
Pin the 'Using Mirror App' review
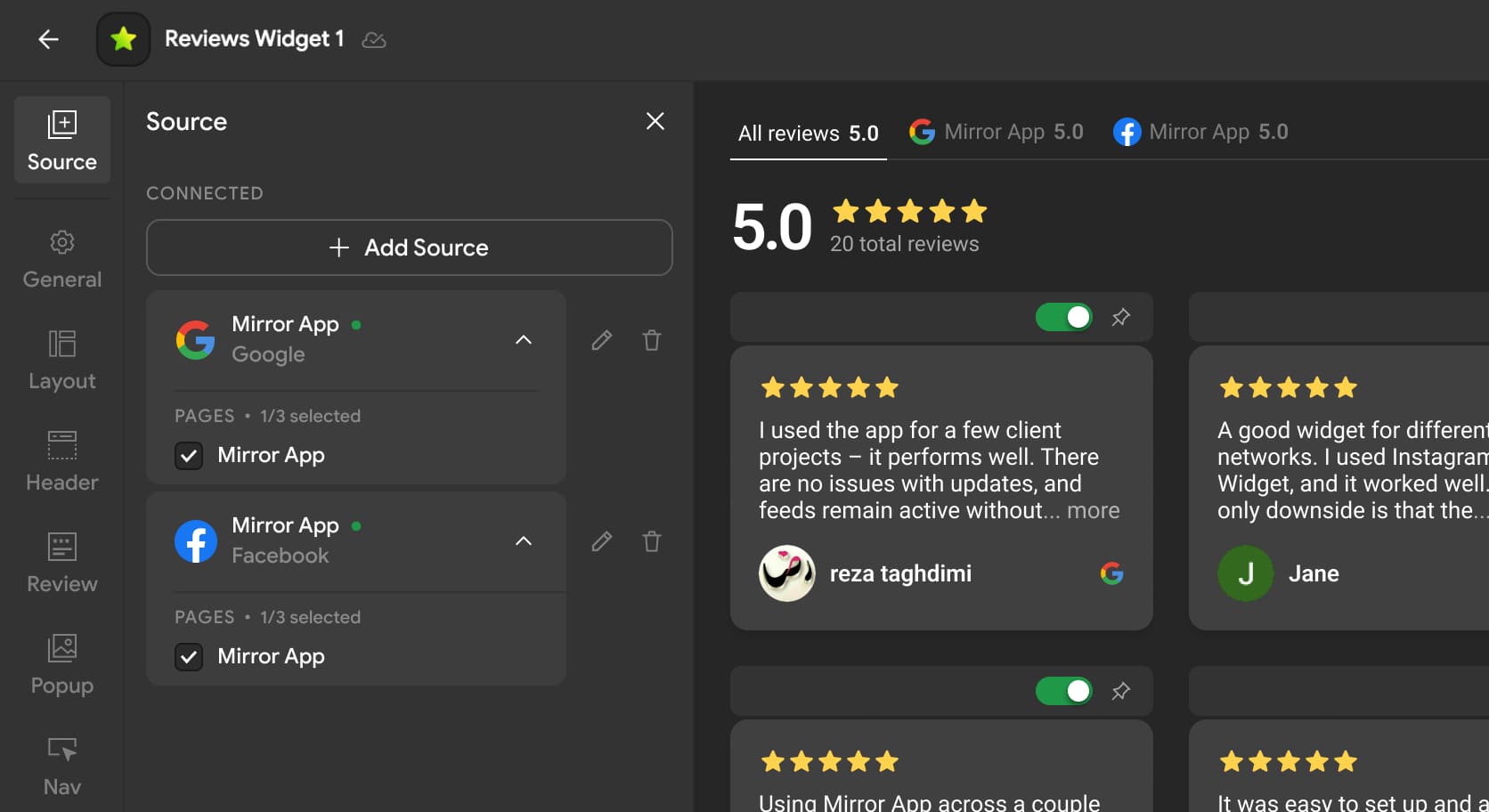[x=1121, y=691]
